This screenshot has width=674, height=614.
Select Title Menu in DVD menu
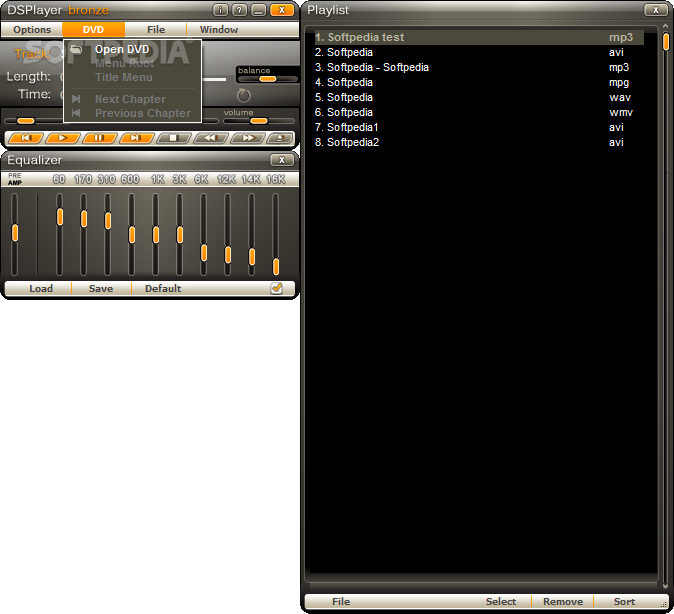132,77
